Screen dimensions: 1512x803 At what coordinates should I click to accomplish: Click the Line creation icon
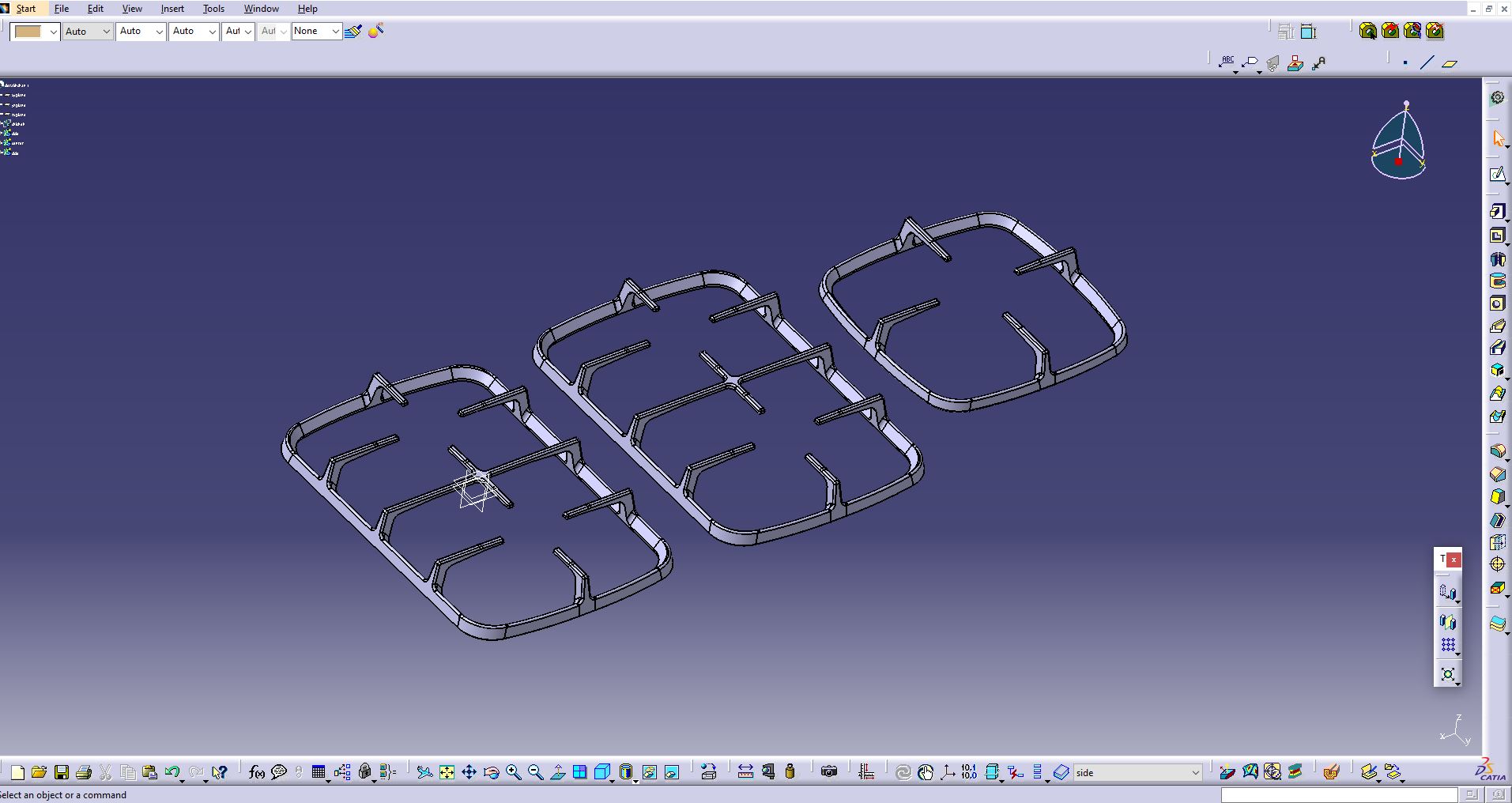(x=1427, y=63)
